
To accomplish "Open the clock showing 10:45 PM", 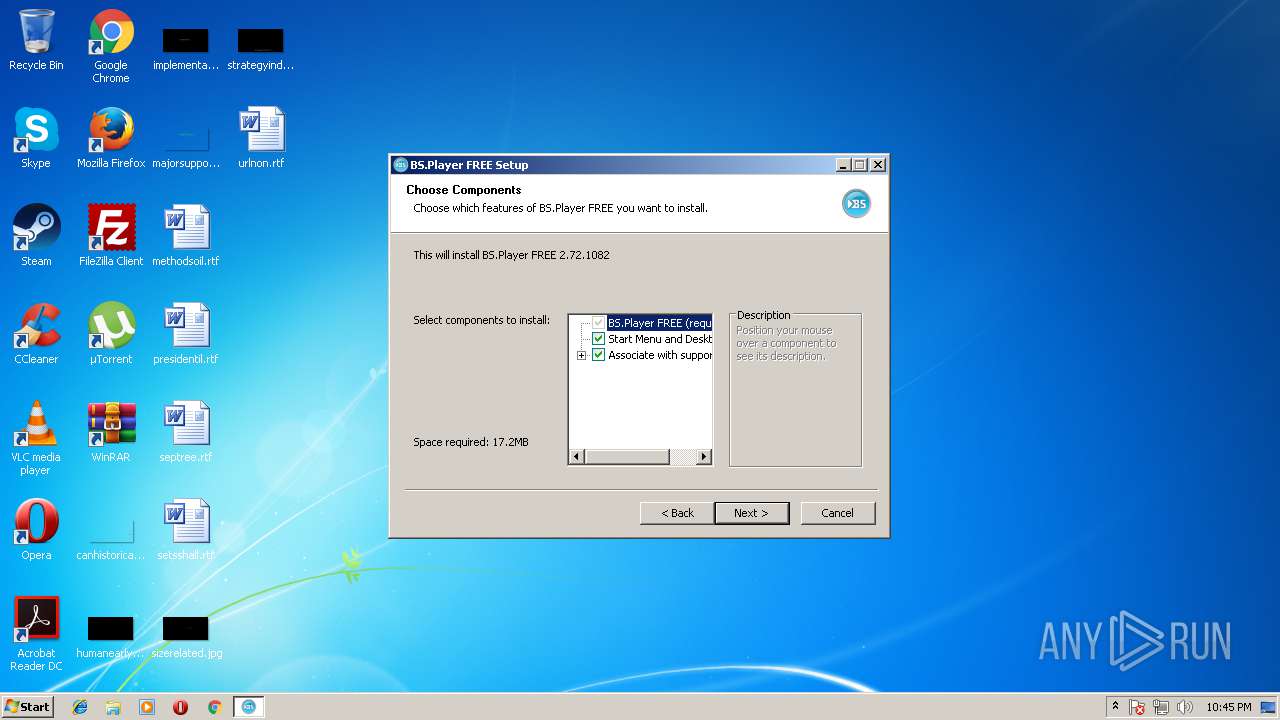I will (1229, 707).
